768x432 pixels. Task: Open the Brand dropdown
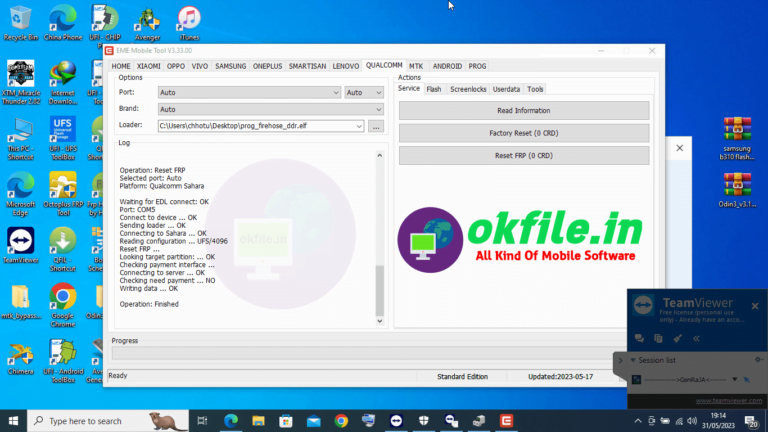click(270, 109)
